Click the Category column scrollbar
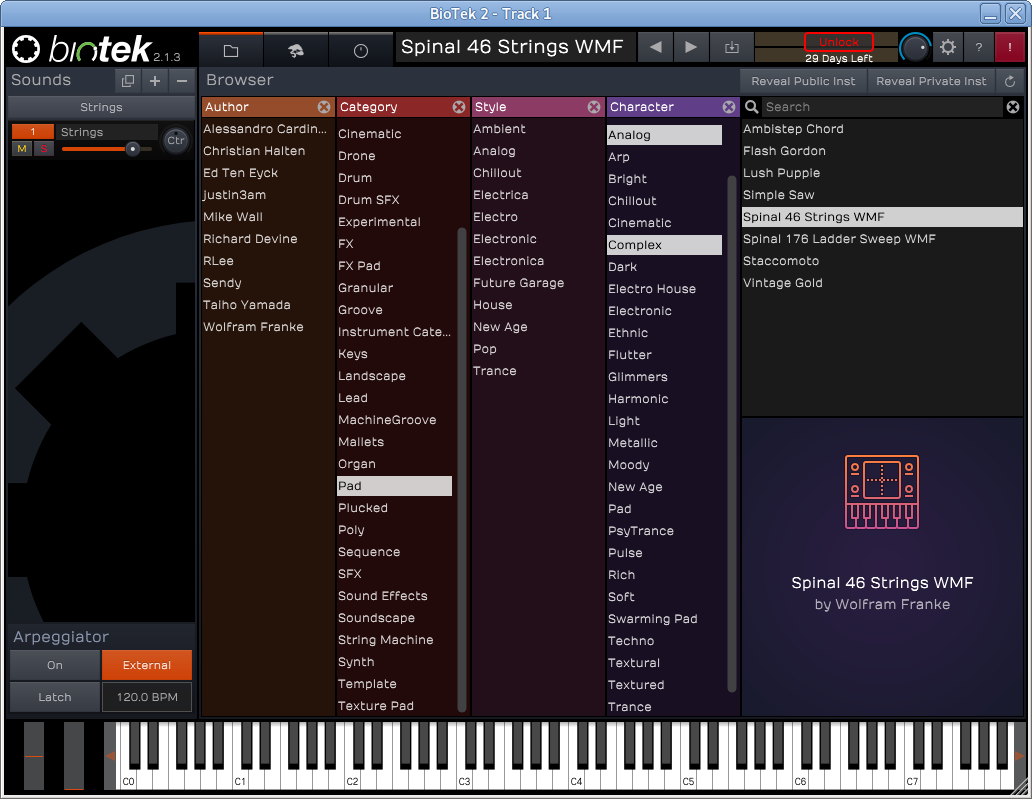 (x=461, y=469)
